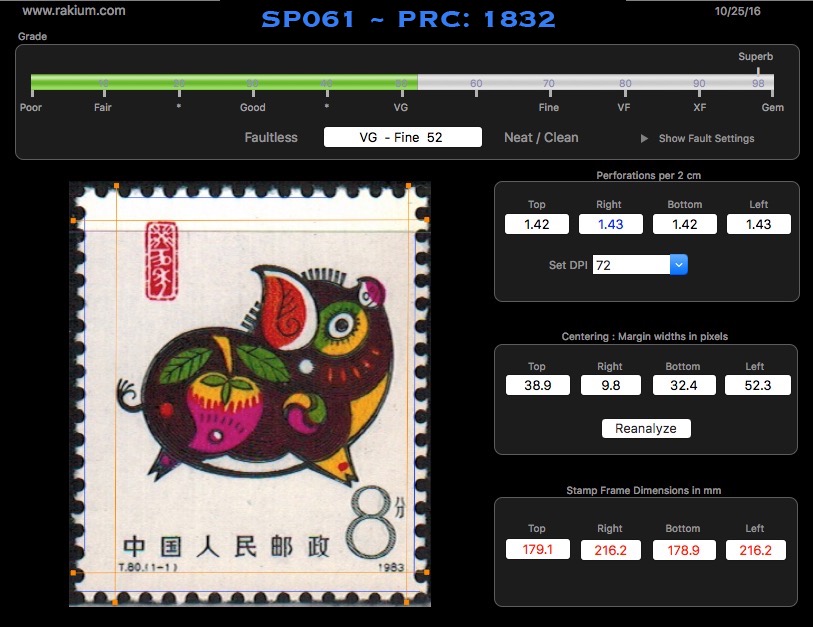Click Left perforation value 1.43

pyautogui.click(x=759, y=224)
